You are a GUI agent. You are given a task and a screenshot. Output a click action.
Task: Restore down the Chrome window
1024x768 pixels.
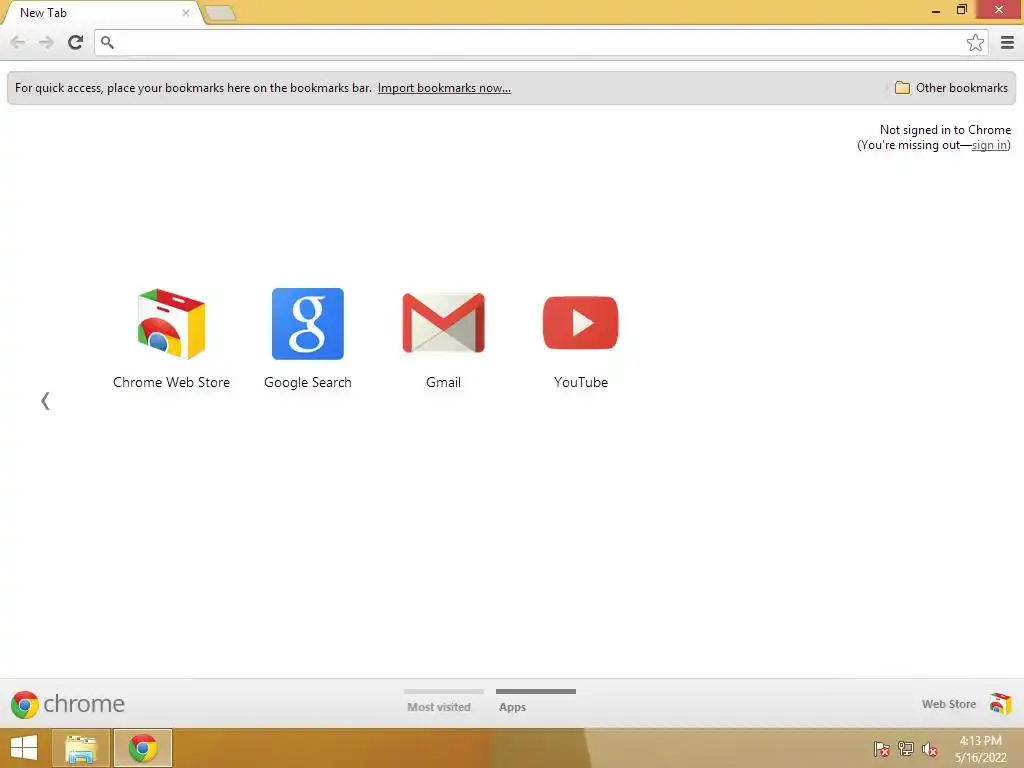click(x=961, y=10)
